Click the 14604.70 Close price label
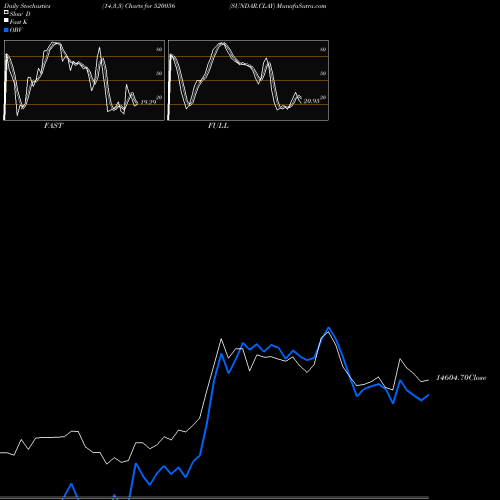Screen dimensions: 500x500 pyautogui.click(x=461, y=378)
